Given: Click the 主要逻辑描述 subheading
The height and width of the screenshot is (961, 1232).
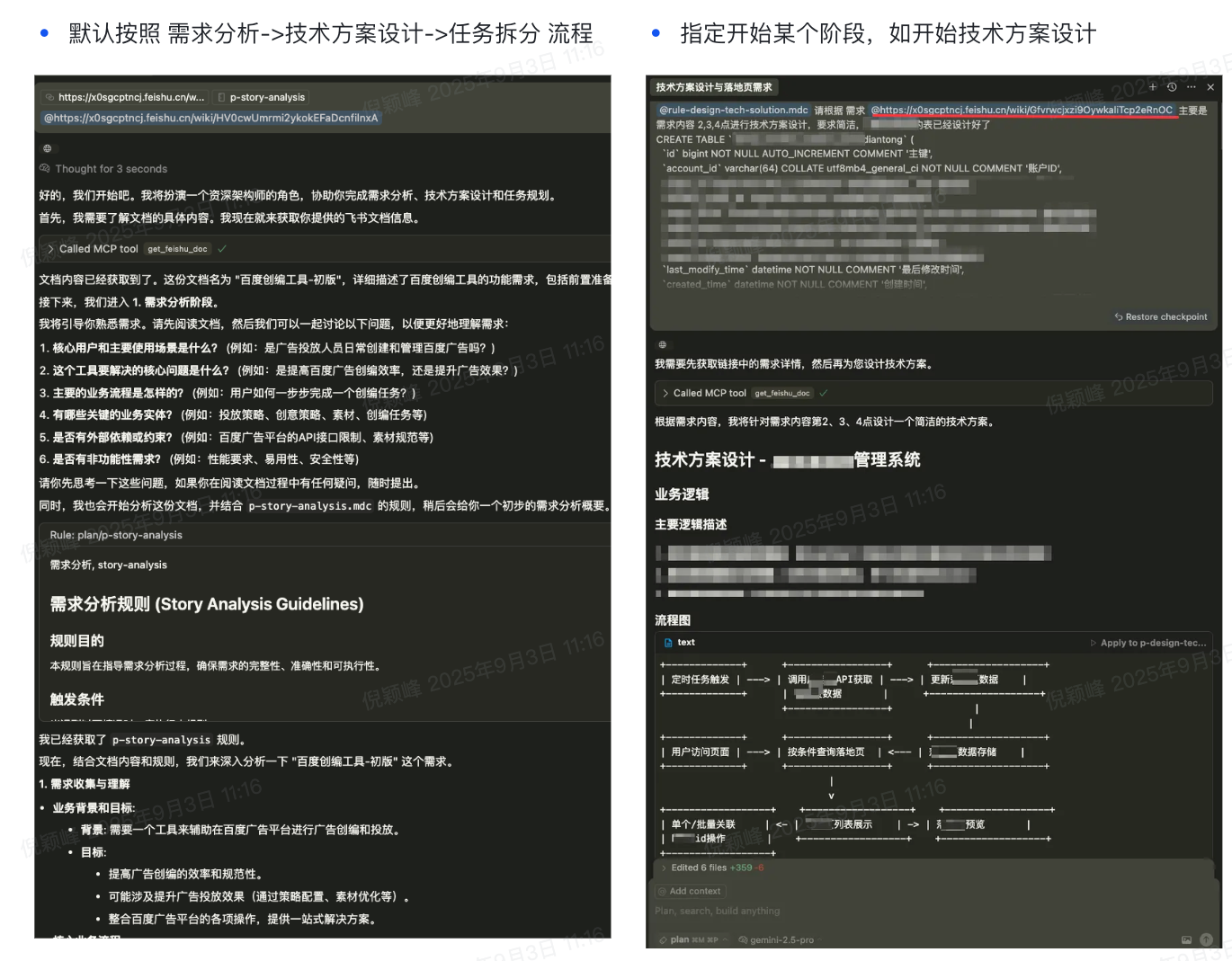Looking at the screenshot, I should [x=691, y=524].
